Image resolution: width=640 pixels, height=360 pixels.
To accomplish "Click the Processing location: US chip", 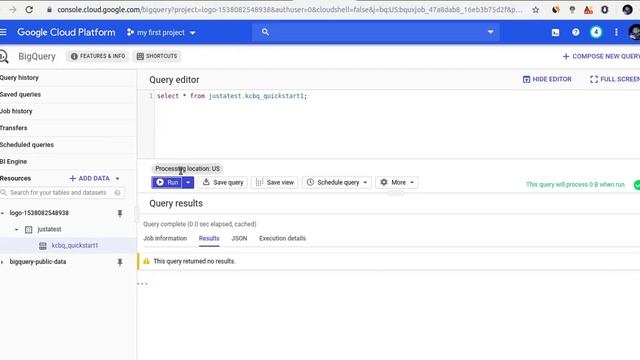I will (x=187, y=169).
